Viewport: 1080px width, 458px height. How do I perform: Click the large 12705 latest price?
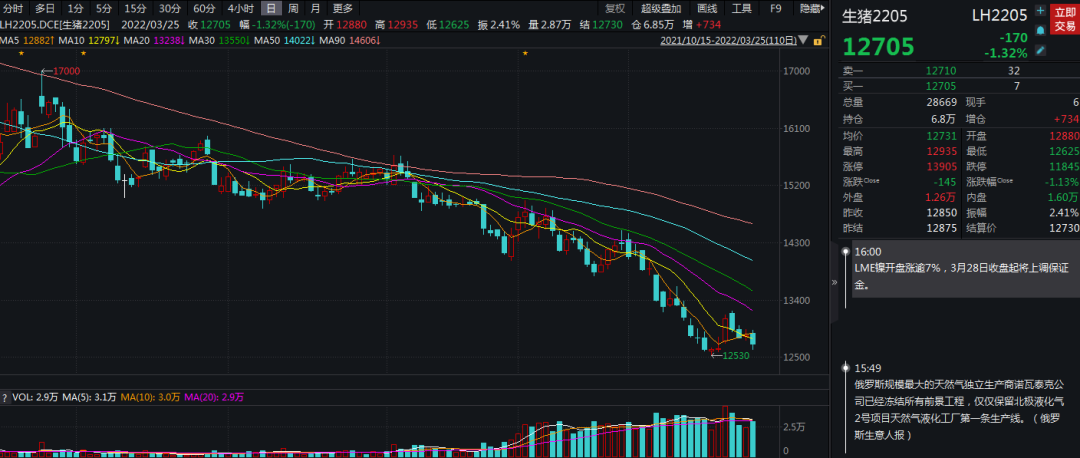[879, 47]
